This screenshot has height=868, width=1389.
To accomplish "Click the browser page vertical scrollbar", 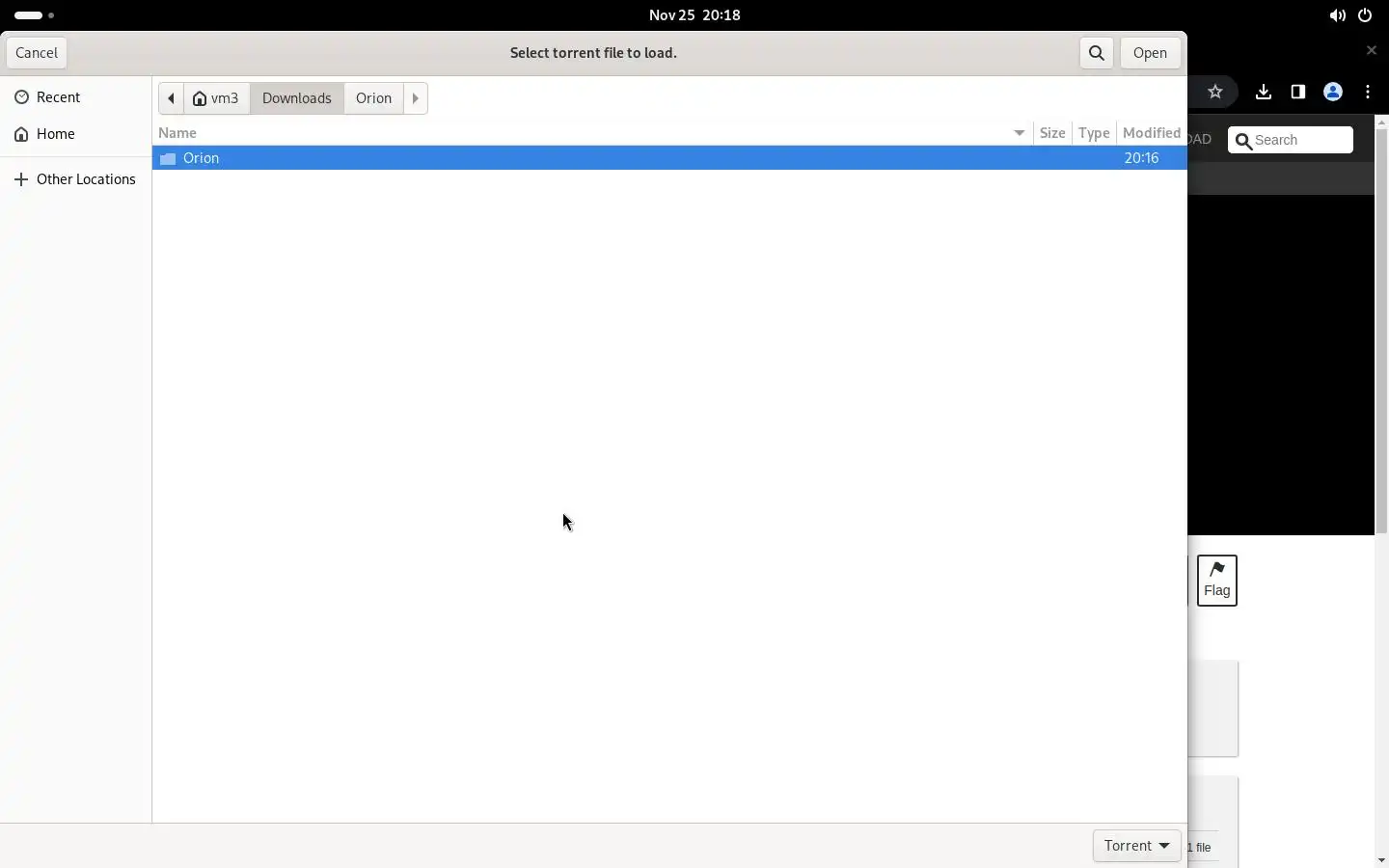I will tap(1383, 333).
